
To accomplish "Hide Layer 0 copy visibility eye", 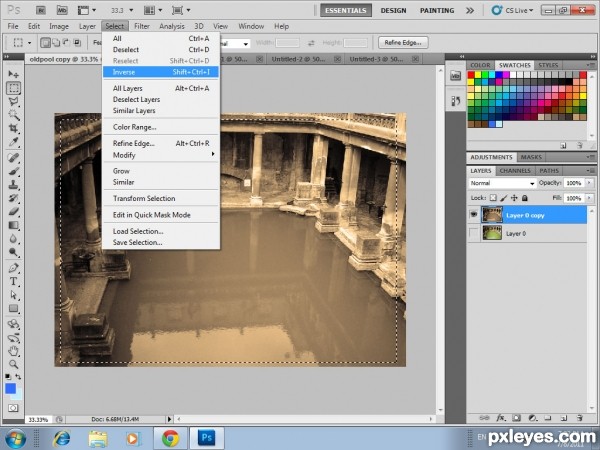I will [474, 215].
